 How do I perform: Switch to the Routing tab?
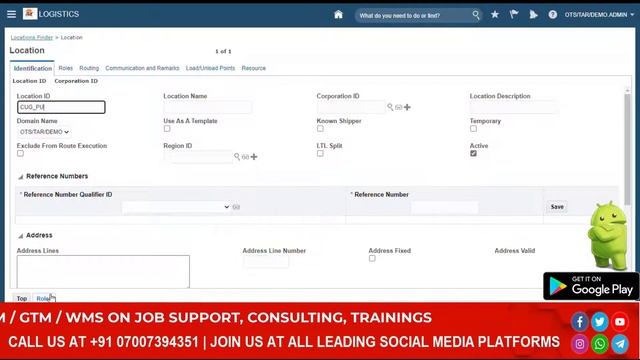[x=89, y=68]
